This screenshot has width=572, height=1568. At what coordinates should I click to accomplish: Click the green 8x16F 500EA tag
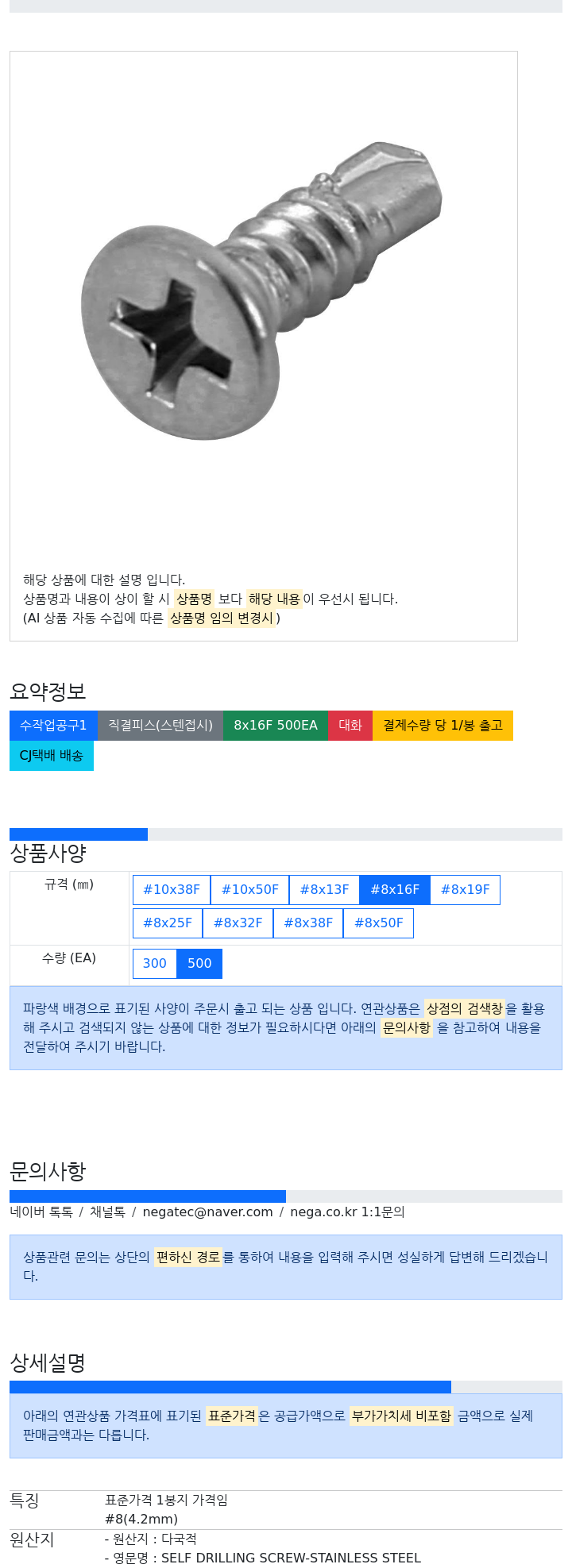pos(276,726)
